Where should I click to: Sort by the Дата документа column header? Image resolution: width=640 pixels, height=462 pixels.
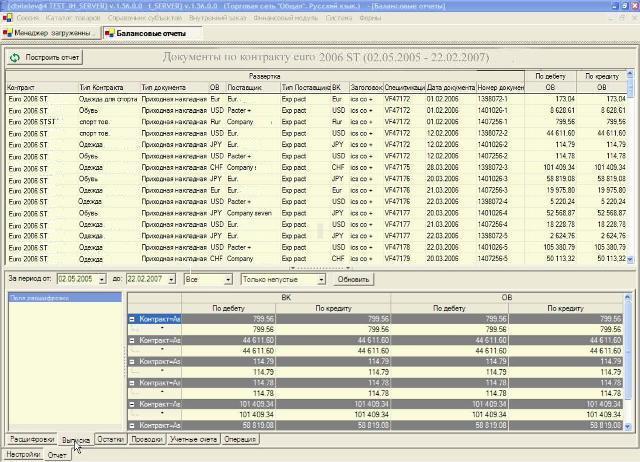pyautogui.click(x=451, y=87)
